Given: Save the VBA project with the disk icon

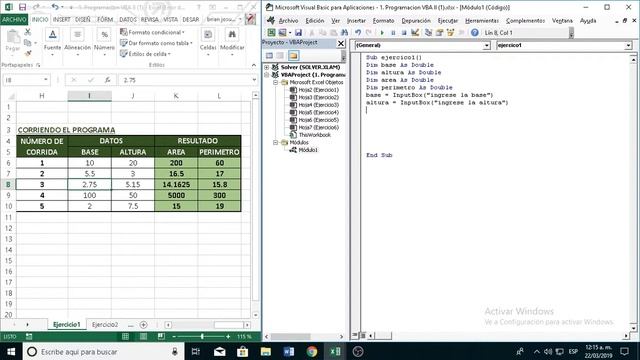Looking at the screenshot, I should [298, 33].
